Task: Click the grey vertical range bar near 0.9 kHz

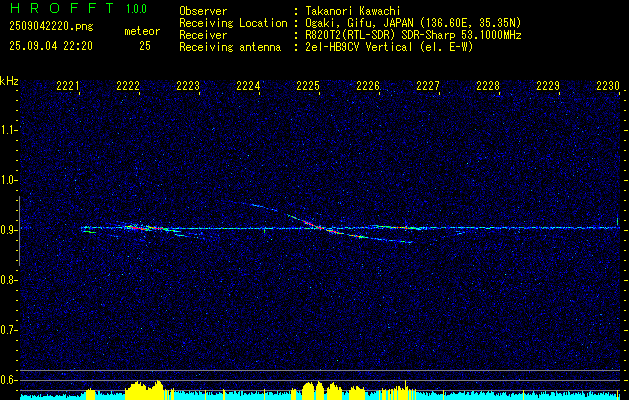Action: click(19, 231)
